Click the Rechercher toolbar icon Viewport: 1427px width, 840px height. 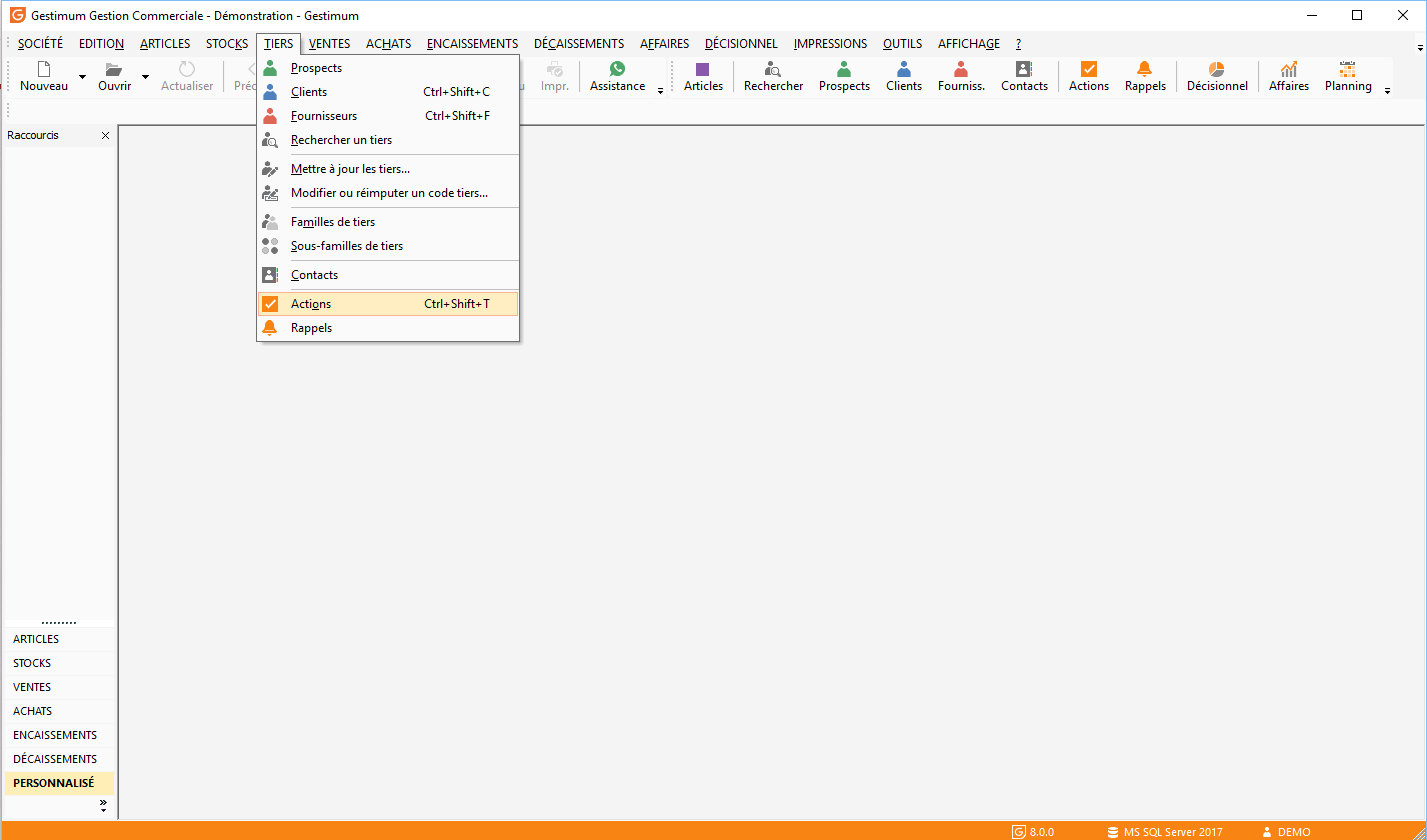coord(773,70)
